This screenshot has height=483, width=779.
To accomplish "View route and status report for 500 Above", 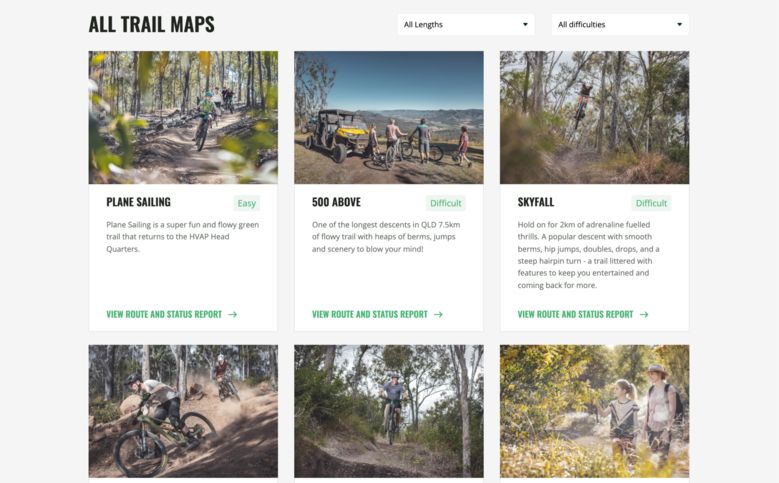I will pos(370,315).
